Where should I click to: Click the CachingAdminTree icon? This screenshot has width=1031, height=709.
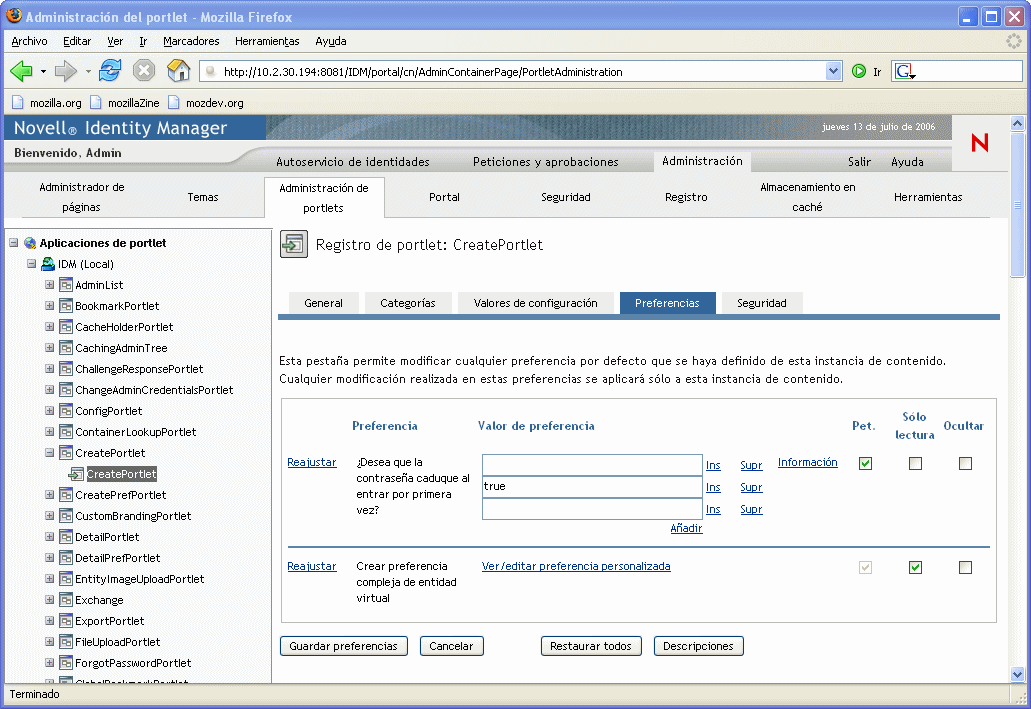pos(66,348)
